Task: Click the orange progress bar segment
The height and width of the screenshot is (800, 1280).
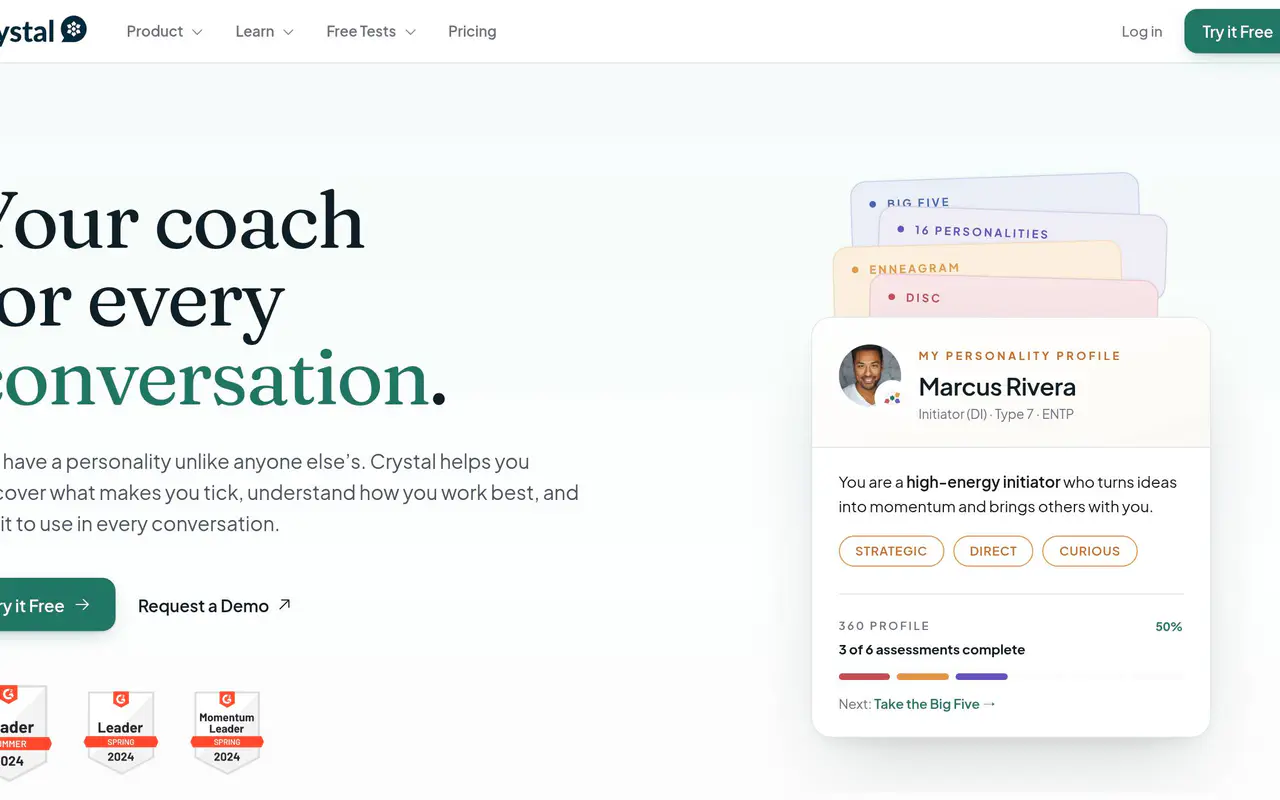Action: [923, 677]
